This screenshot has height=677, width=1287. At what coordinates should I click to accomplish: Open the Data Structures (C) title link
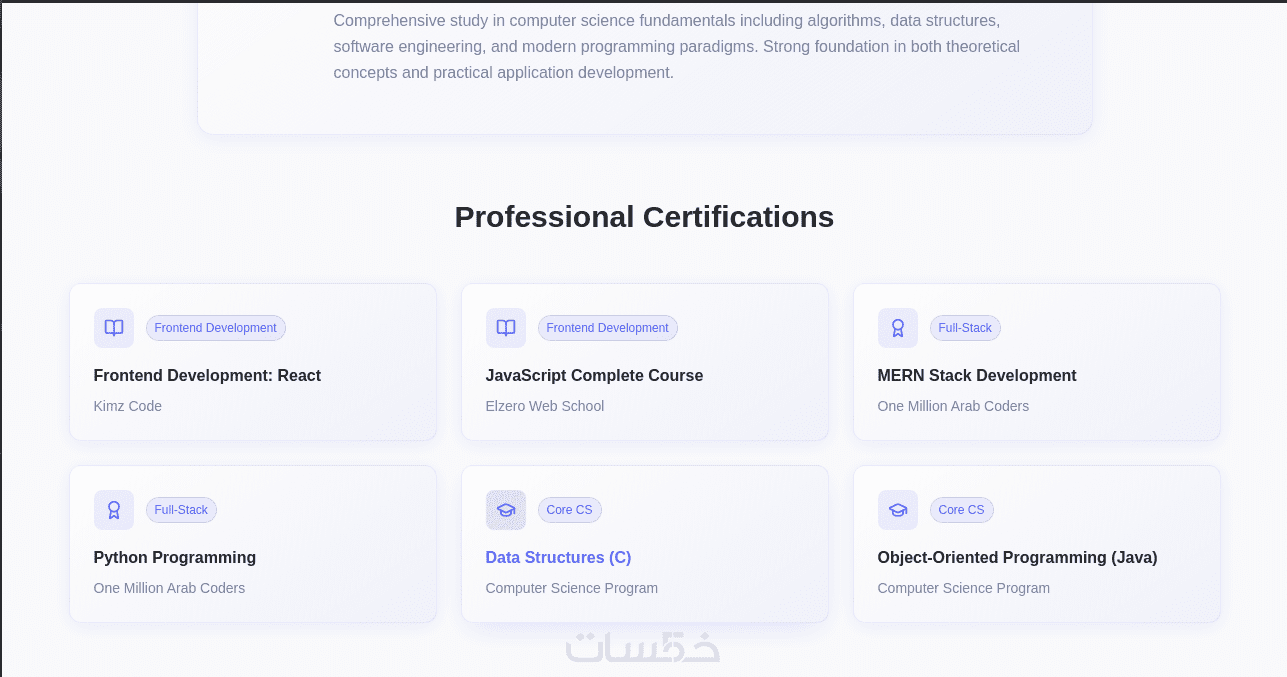558,557
